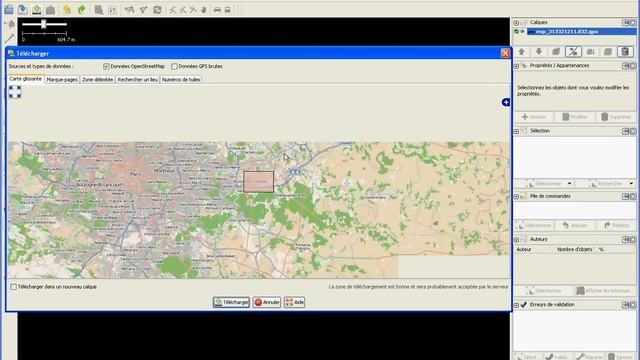Click the detach Auteurs panel icon
The image size is (640, 360).
(625, 240)
